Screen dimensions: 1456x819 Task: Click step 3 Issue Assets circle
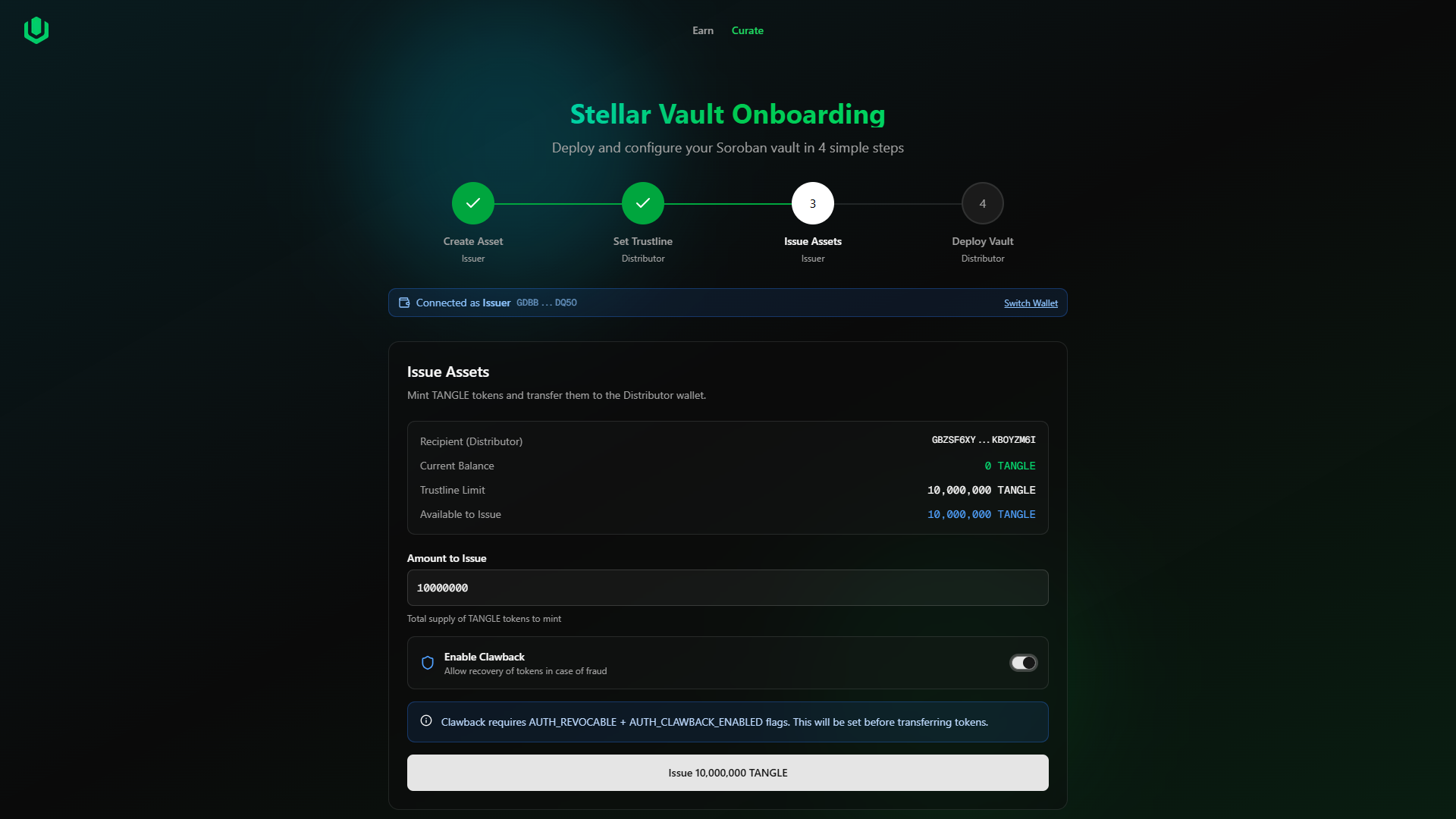pos(813,203)
